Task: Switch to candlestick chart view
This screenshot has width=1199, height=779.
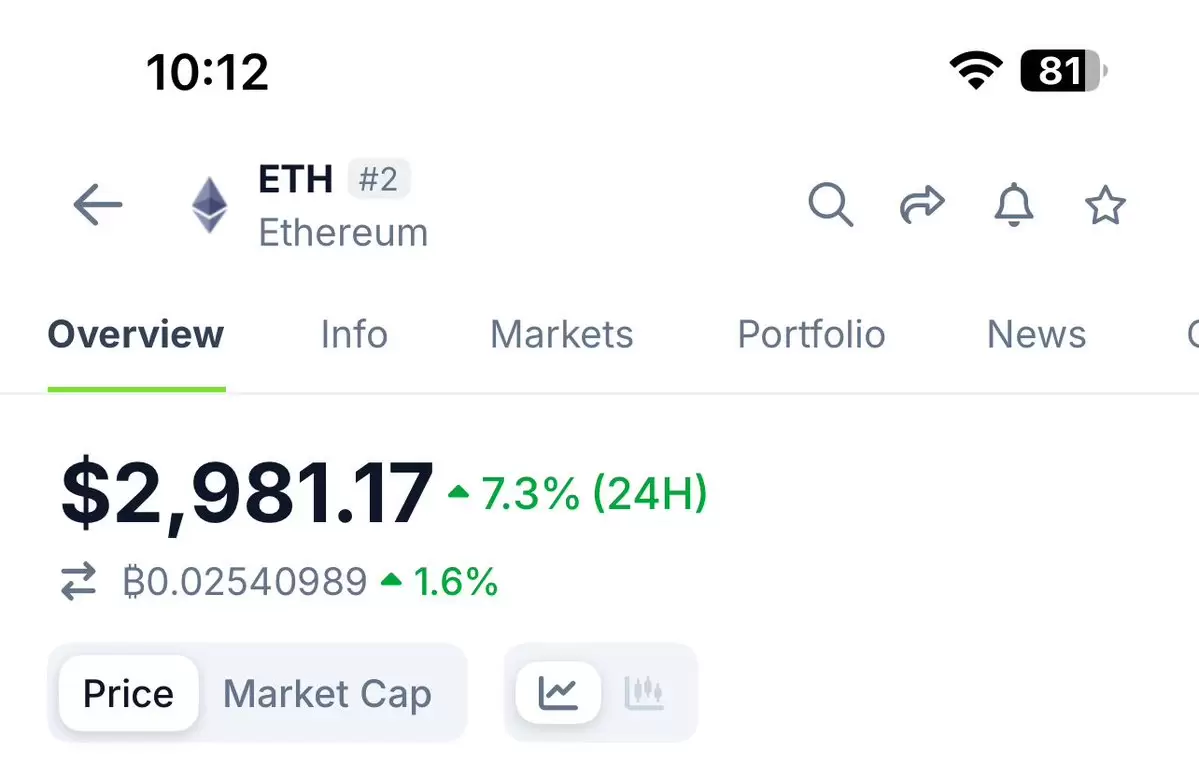Action: (644, 693)
